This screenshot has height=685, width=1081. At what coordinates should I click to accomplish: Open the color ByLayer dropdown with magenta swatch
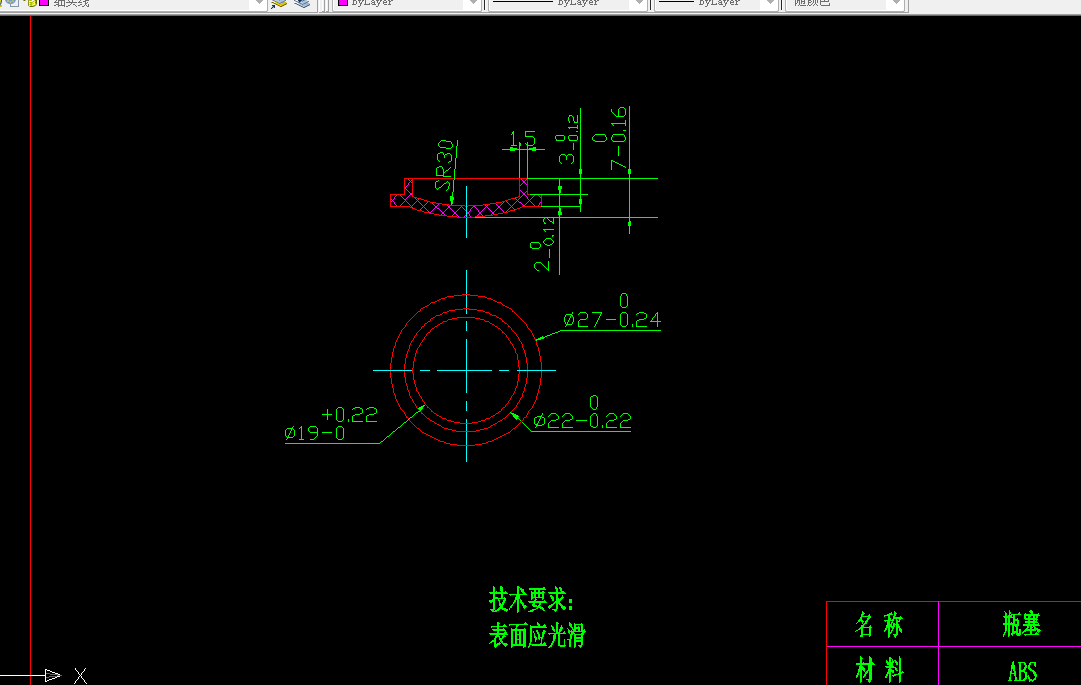pyautogui.click(x=407, y=3)
